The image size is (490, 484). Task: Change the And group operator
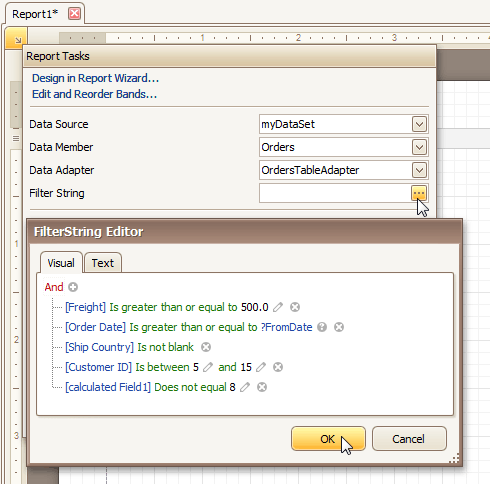54,287
